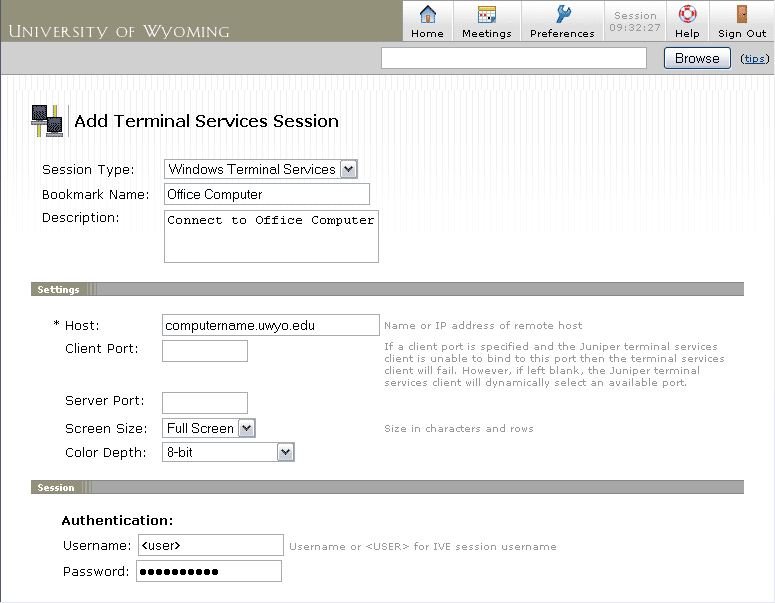The height and width of the screenshot is (603, 775).
Task: Click the Terminal Services computers icon
Action: click(x=47, y=121)
